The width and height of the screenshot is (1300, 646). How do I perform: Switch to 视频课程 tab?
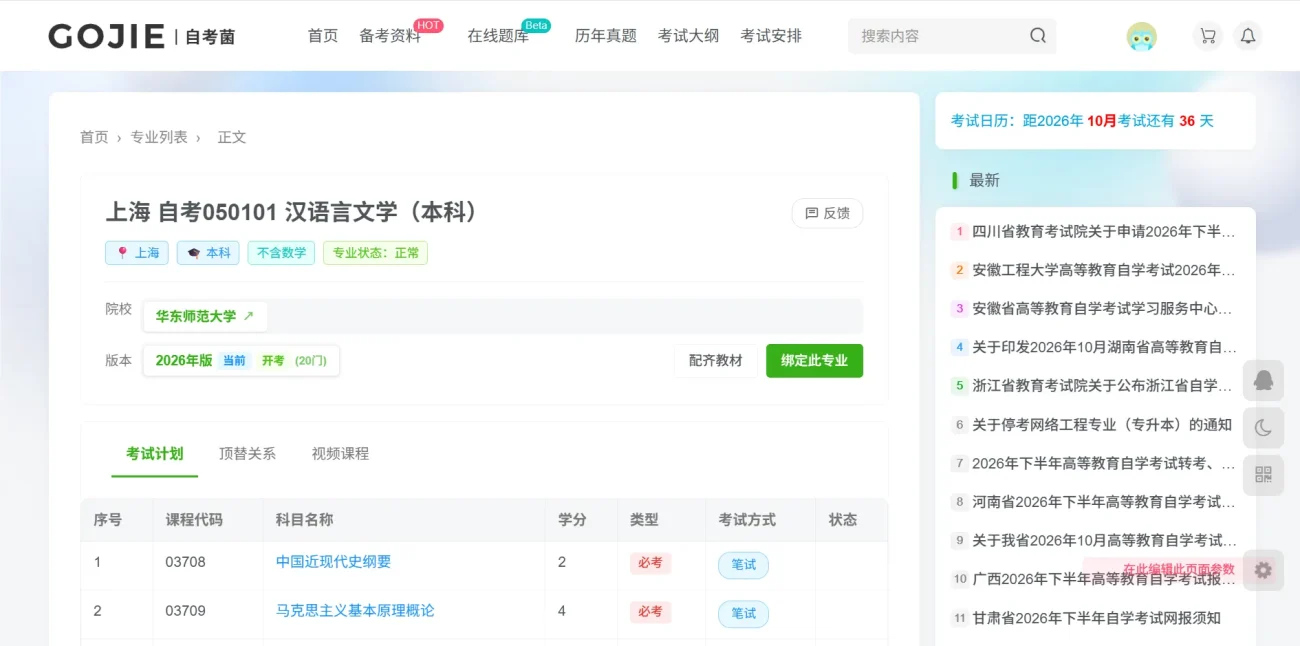[x=340, y=454]
